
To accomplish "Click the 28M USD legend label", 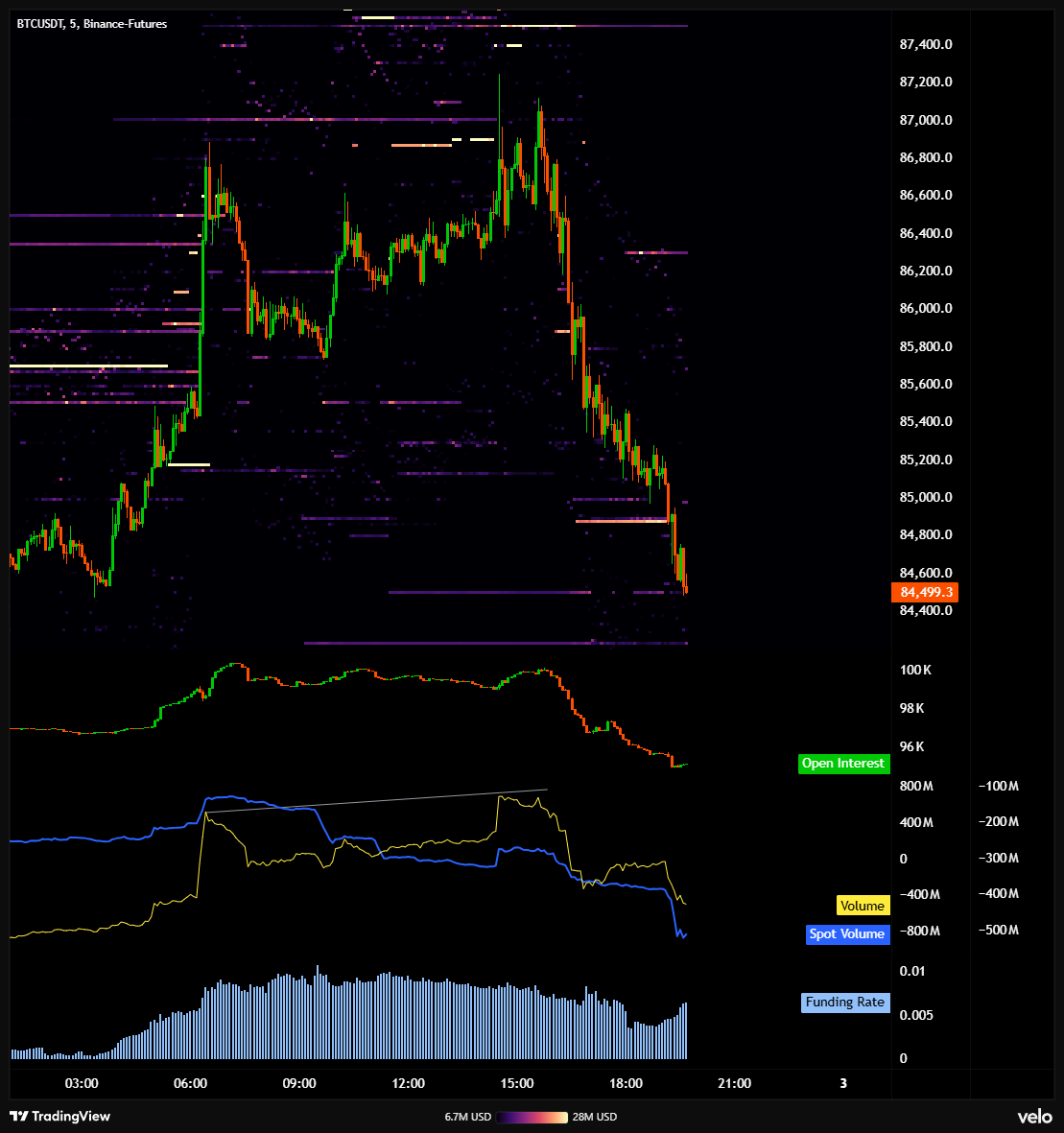I will pos(595,1117).
